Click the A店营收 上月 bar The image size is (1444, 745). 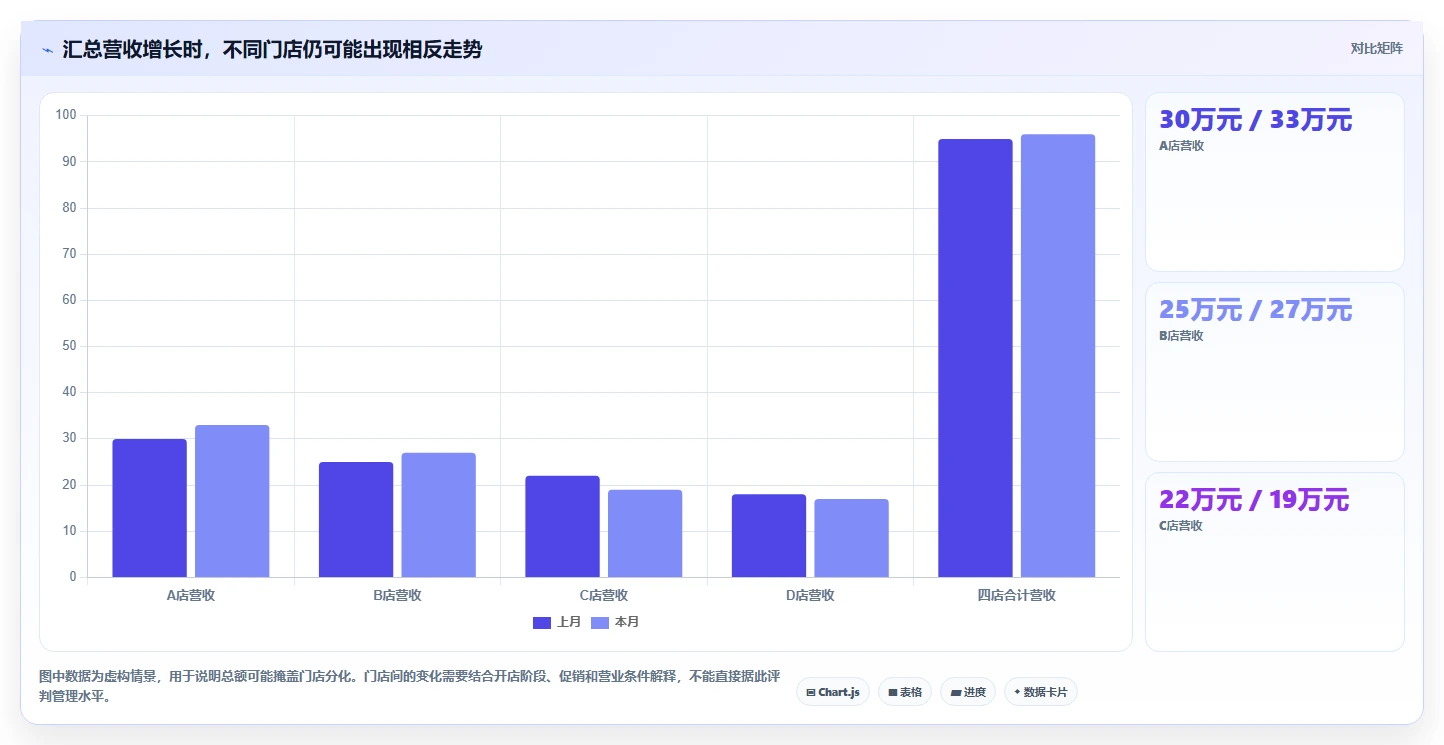pos(149,508)
